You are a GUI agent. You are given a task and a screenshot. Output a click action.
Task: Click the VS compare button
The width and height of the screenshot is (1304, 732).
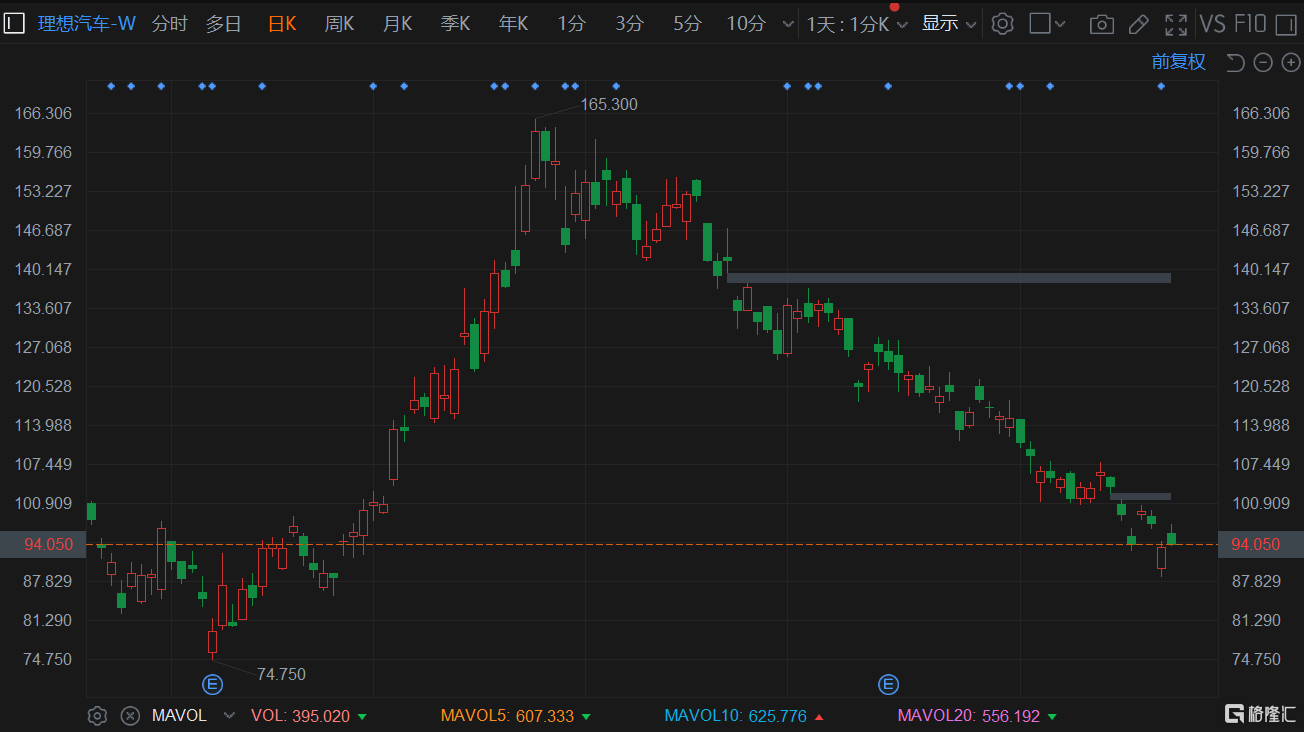[x=1212, y=24]
